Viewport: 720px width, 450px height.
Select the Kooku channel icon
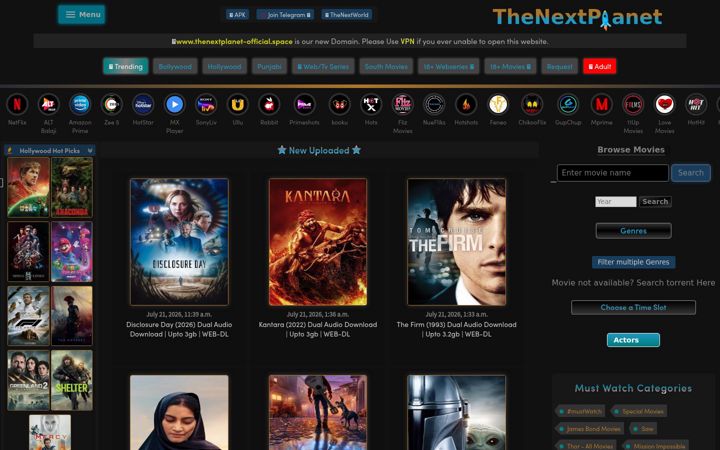point(340,104)
